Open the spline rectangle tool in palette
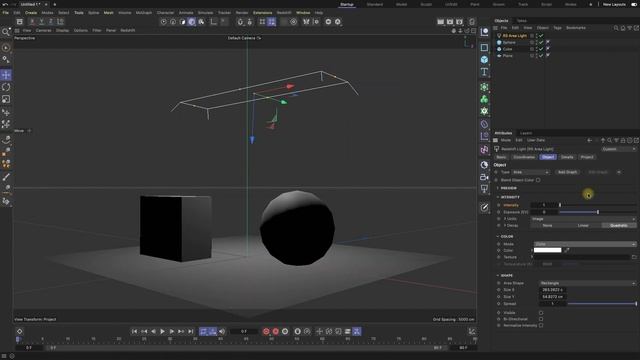The height and width of the screenshot is (360, 640). click(x=484, y=48)
